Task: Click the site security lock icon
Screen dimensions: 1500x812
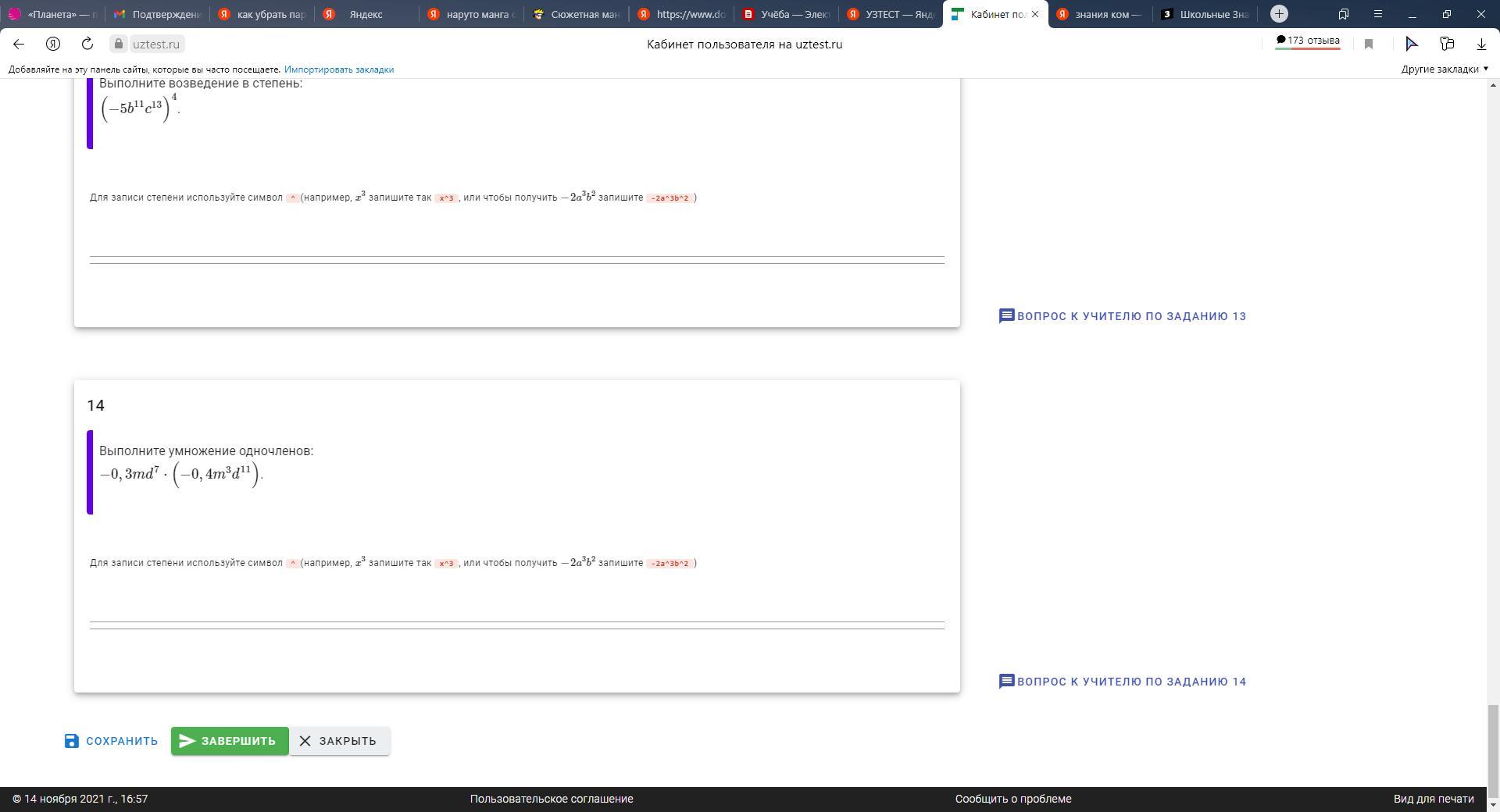Action: click(x=119, y=45)
